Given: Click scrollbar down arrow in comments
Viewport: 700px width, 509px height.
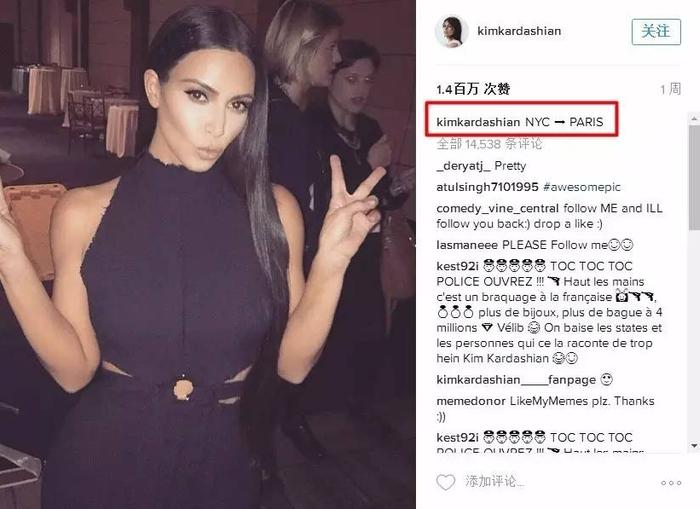Looking at the screenshot, I should tap(694, 446).
